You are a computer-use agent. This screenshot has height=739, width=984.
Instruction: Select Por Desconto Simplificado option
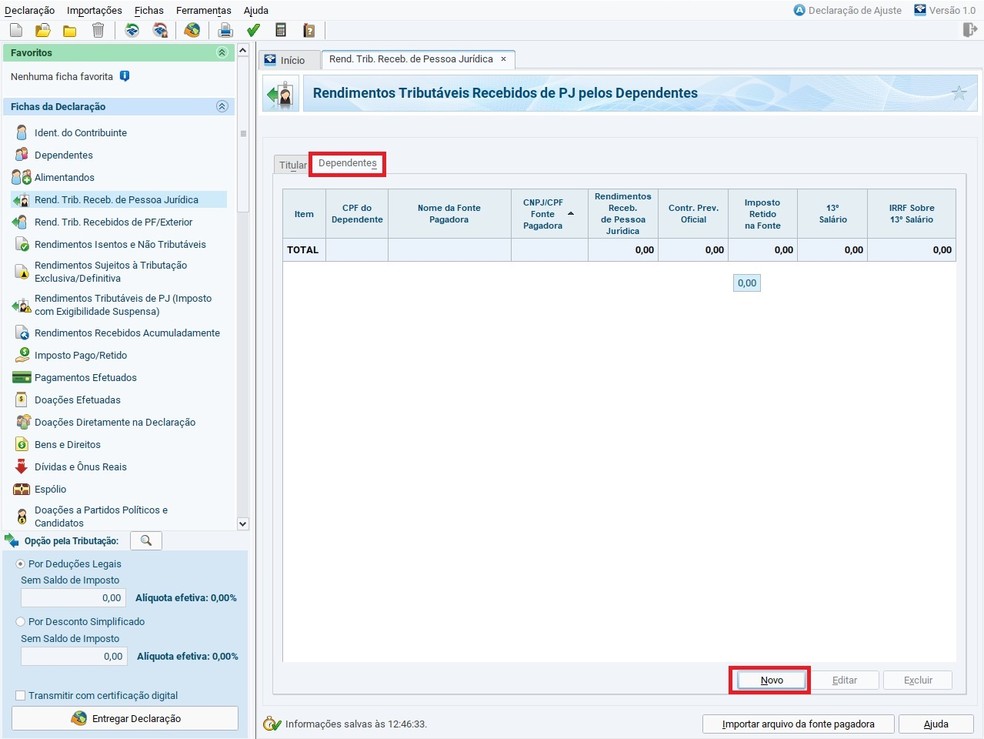click(21, 622)
